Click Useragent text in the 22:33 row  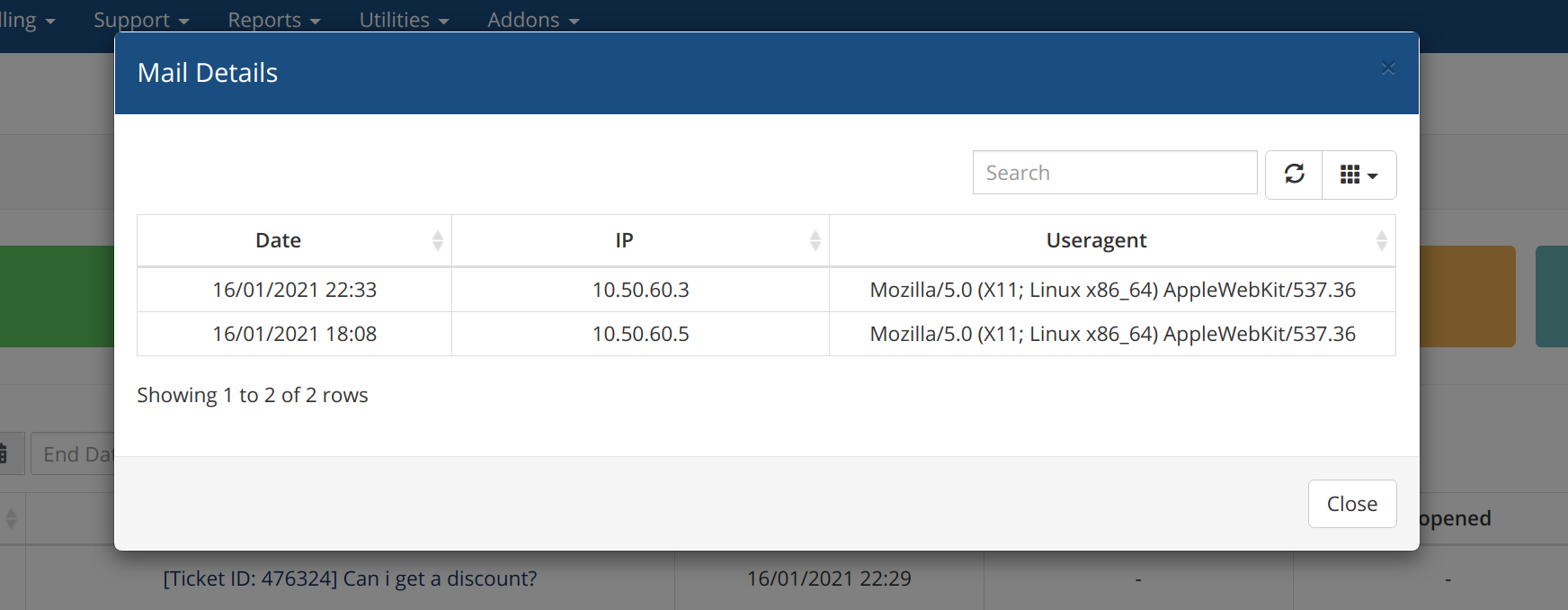click(1112, 290)
